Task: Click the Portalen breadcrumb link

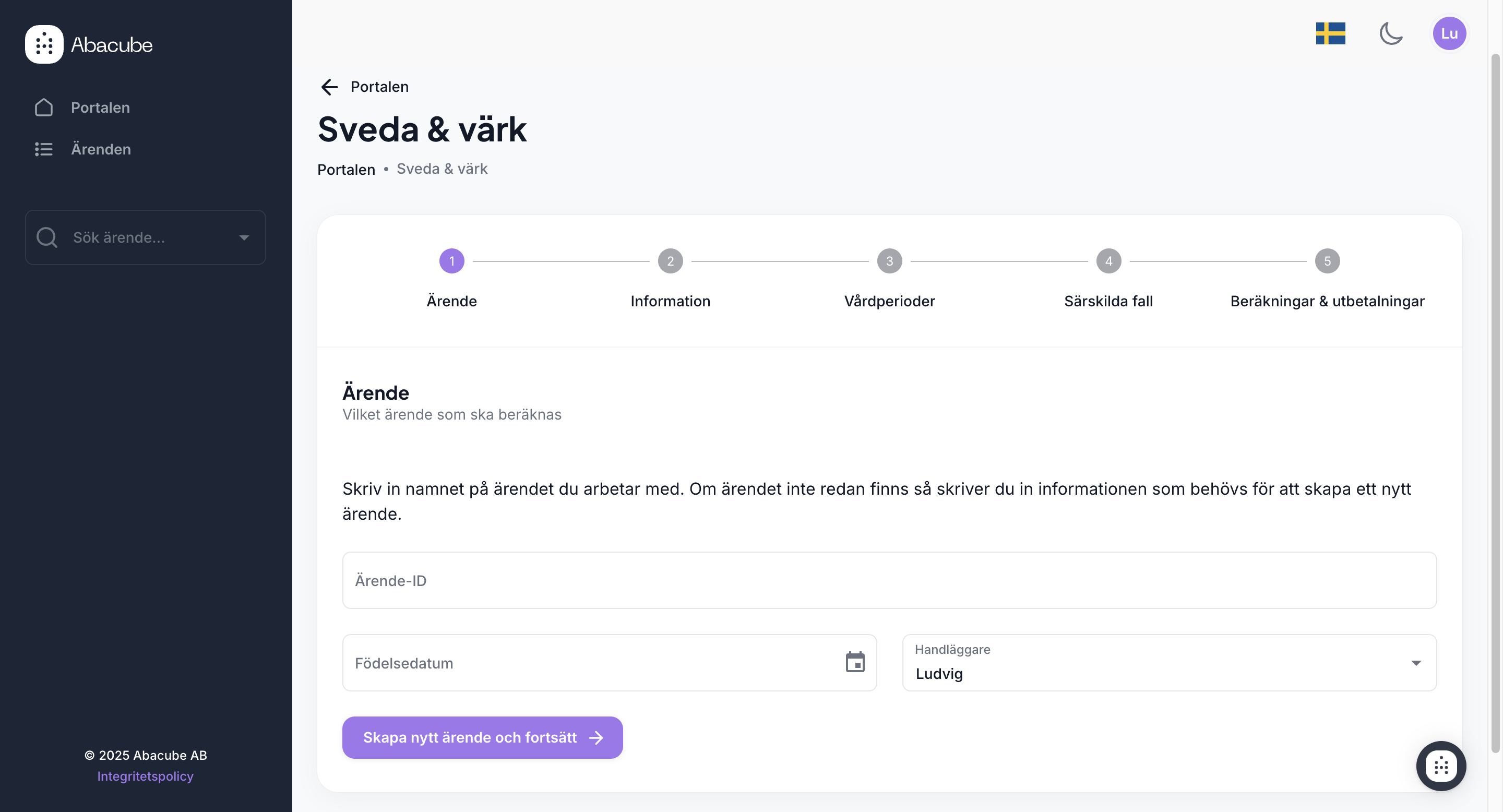Action: pos(346,170)
